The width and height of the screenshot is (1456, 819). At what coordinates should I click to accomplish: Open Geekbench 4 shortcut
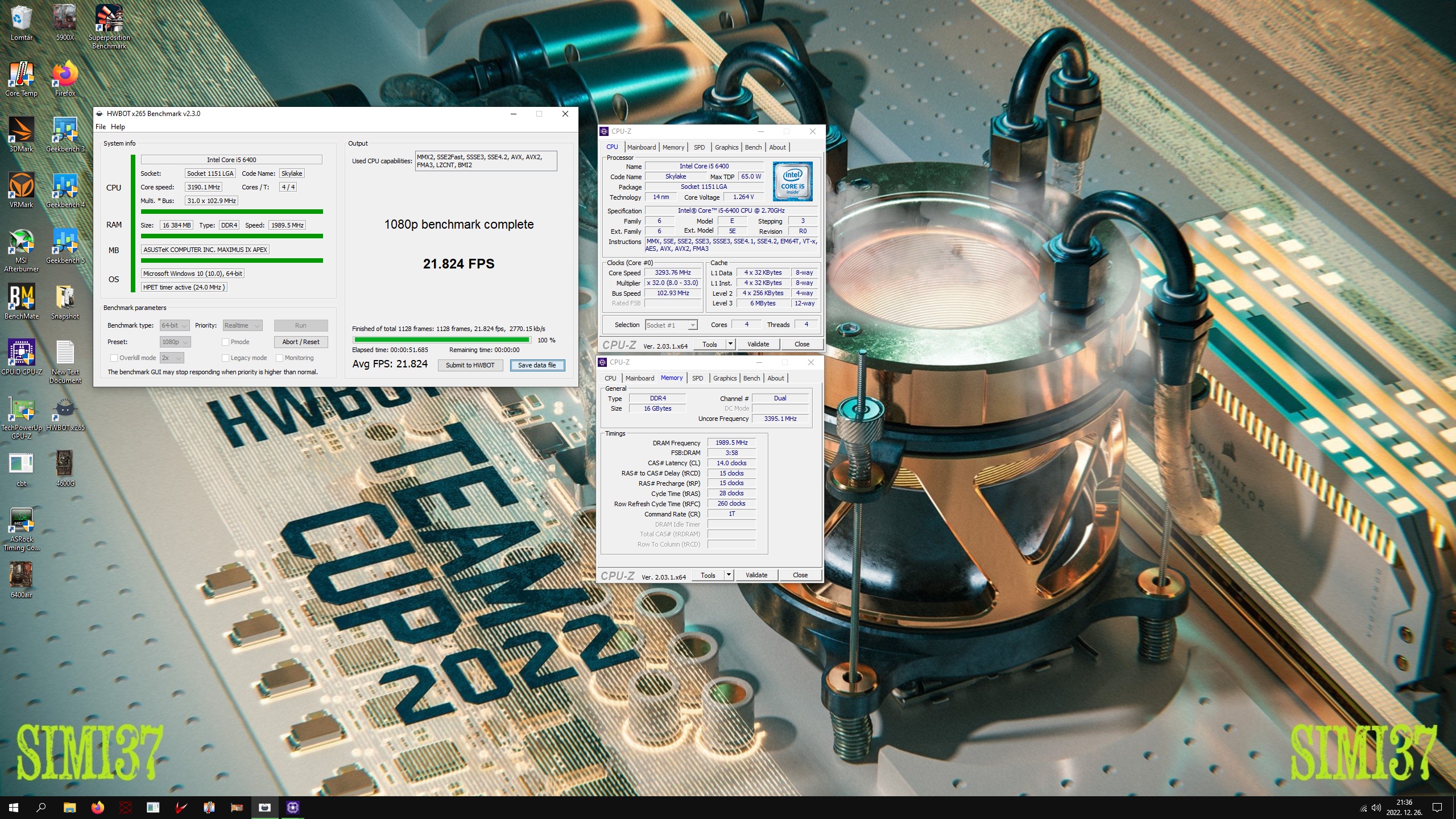[x=65, y=190]
